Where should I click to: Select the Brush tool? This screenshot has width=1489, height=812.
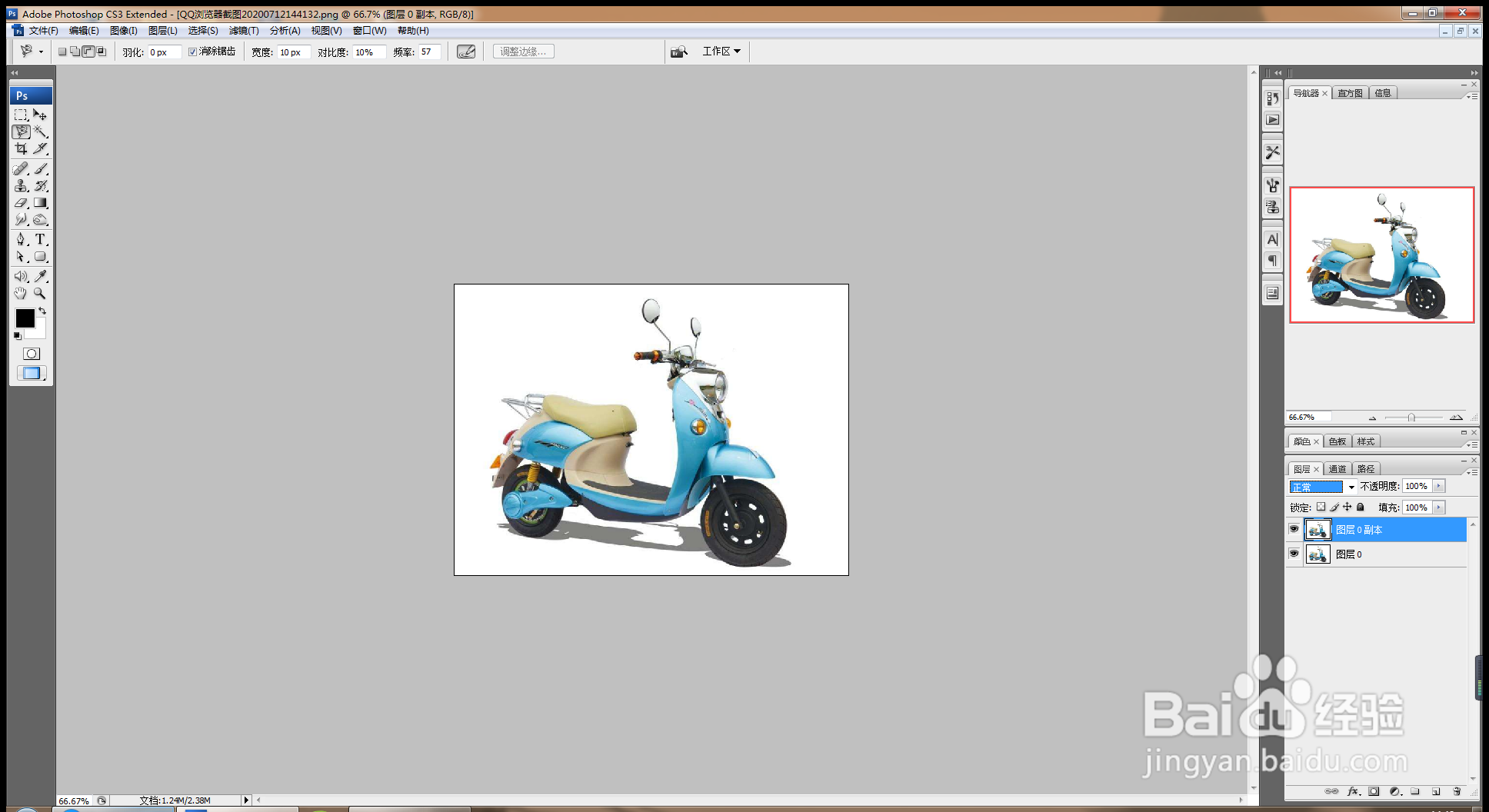pos(40,168)
